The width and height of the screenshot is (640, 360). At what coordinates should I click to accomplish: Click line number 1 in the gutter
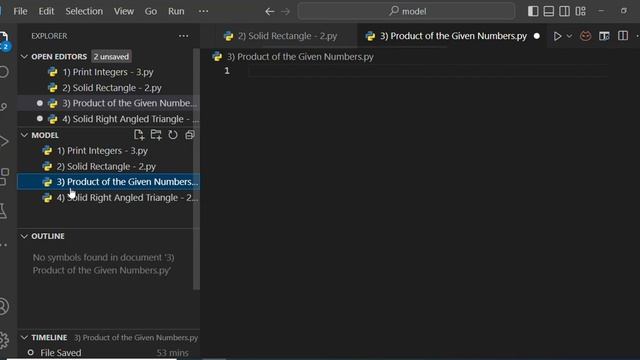tap(227, 71)
